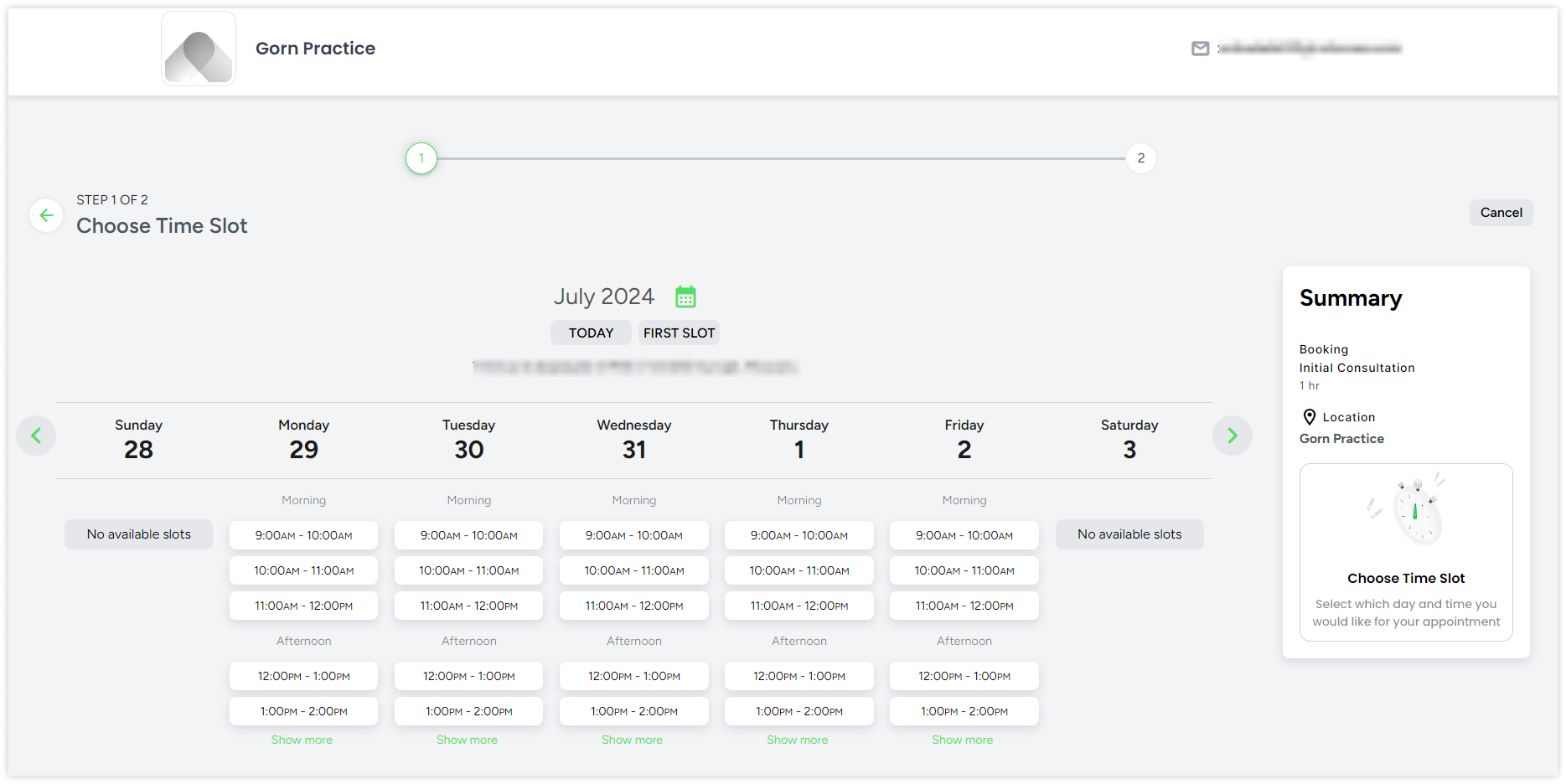Select Friday 2 11:00AM - 12:00PM slot
Viewport: 1566px width, 784px height.
964,606
